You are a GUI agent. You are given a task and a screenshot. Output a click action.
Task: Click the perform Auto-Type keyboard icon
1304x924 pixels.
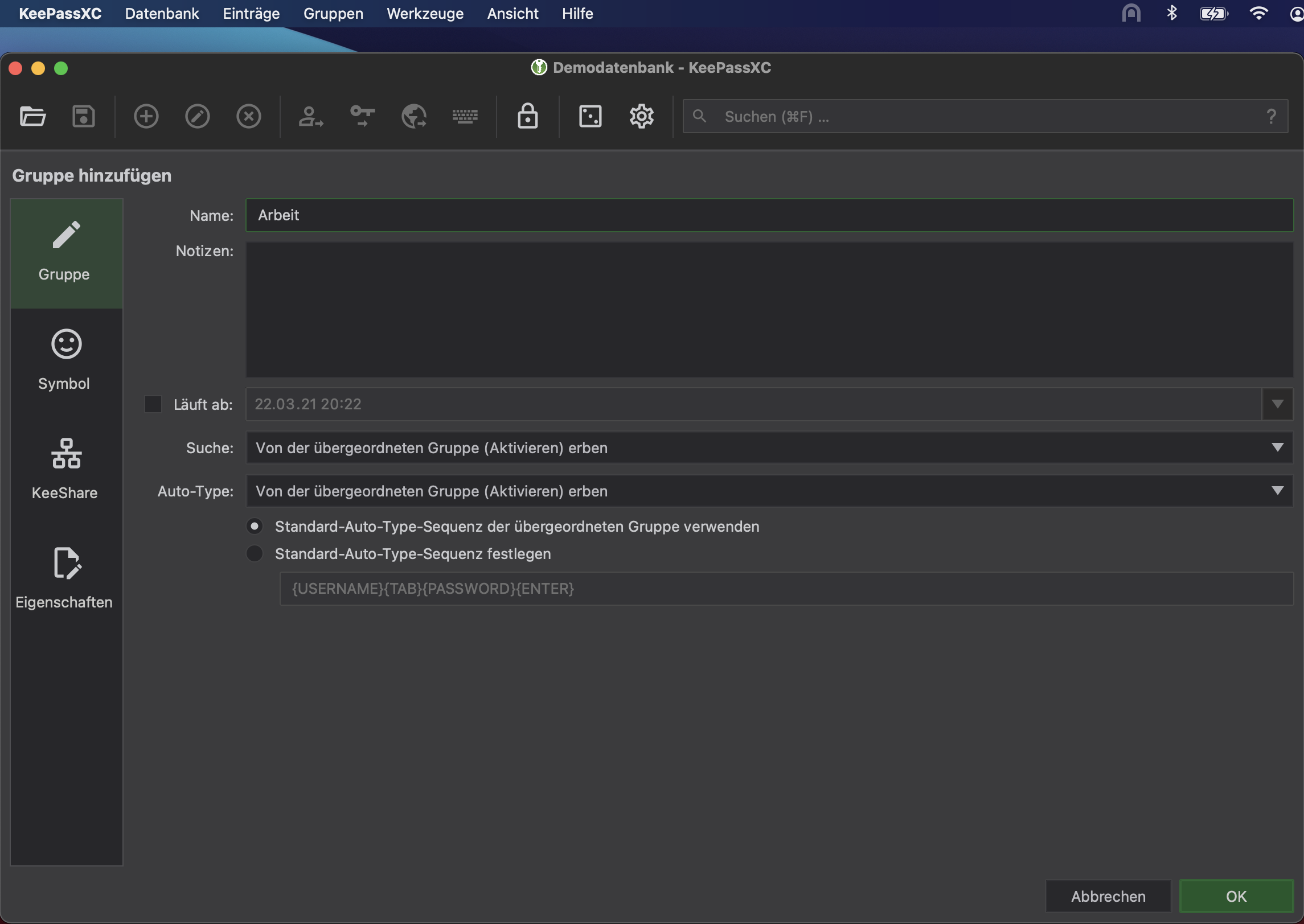(465, 116)
